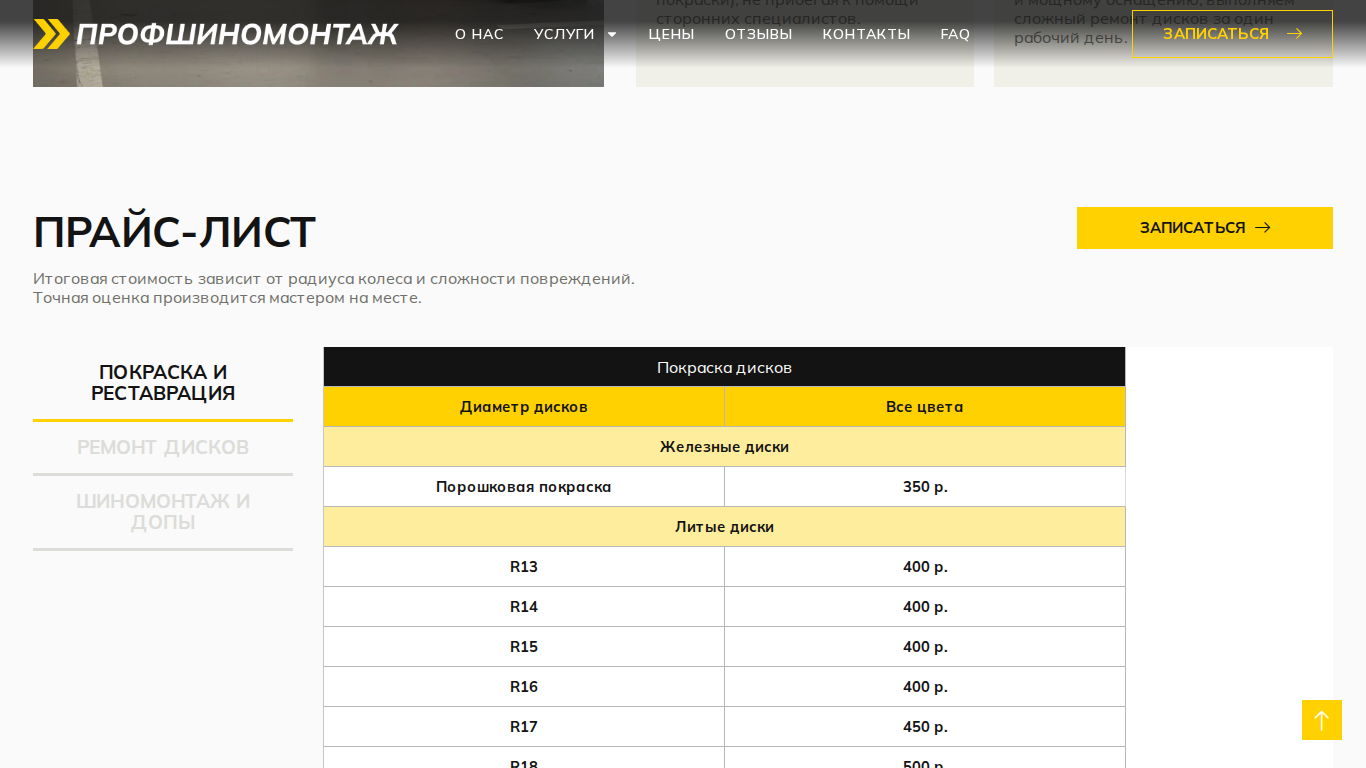The height and width of the screenshot is (768, 1366).
Task: Open the ОТЗЫВЫ menu item
Action: (x=758, y=34)
